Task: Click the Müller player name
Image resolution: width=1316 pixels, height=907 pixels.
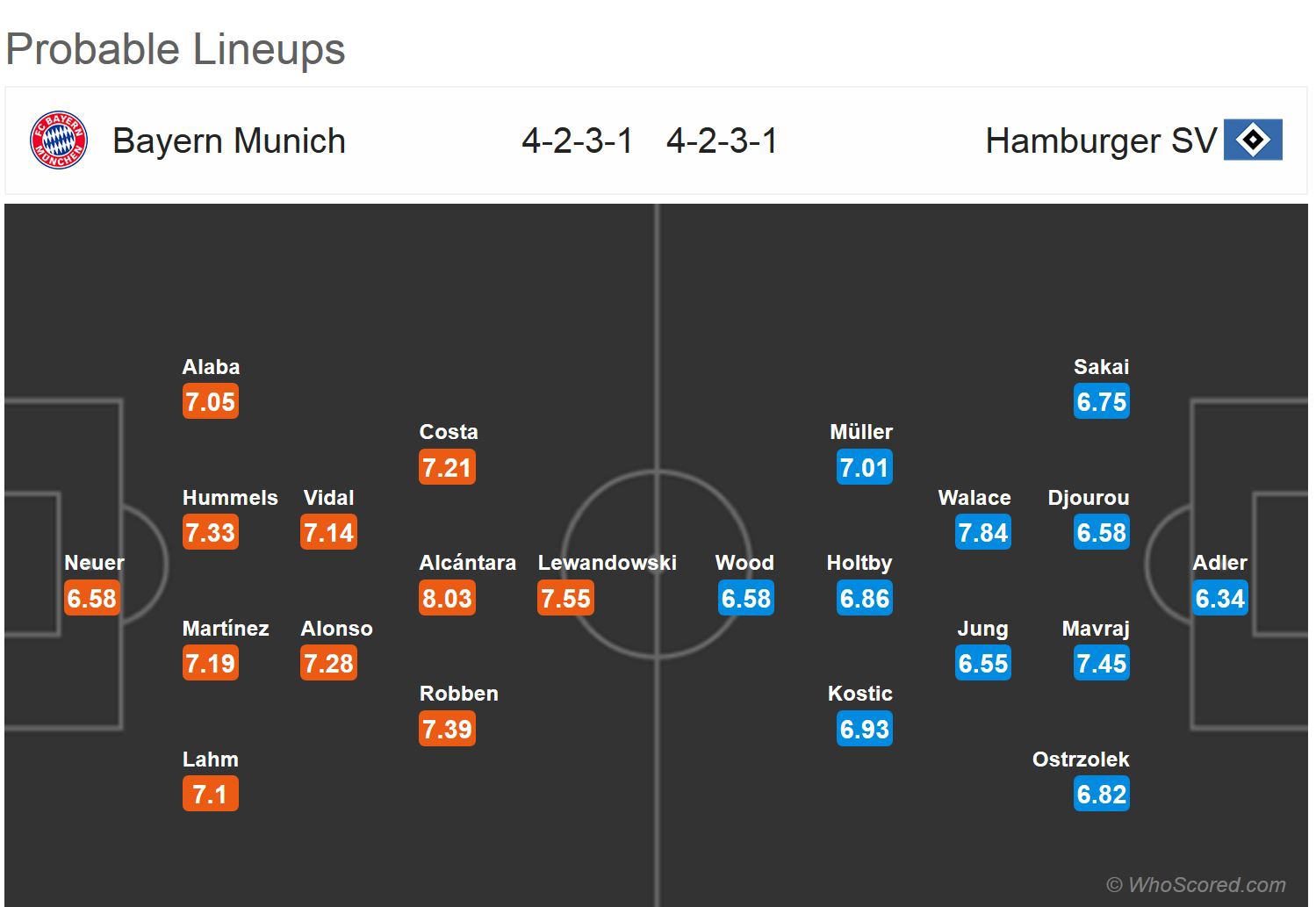Action: (x=860, y=432)
